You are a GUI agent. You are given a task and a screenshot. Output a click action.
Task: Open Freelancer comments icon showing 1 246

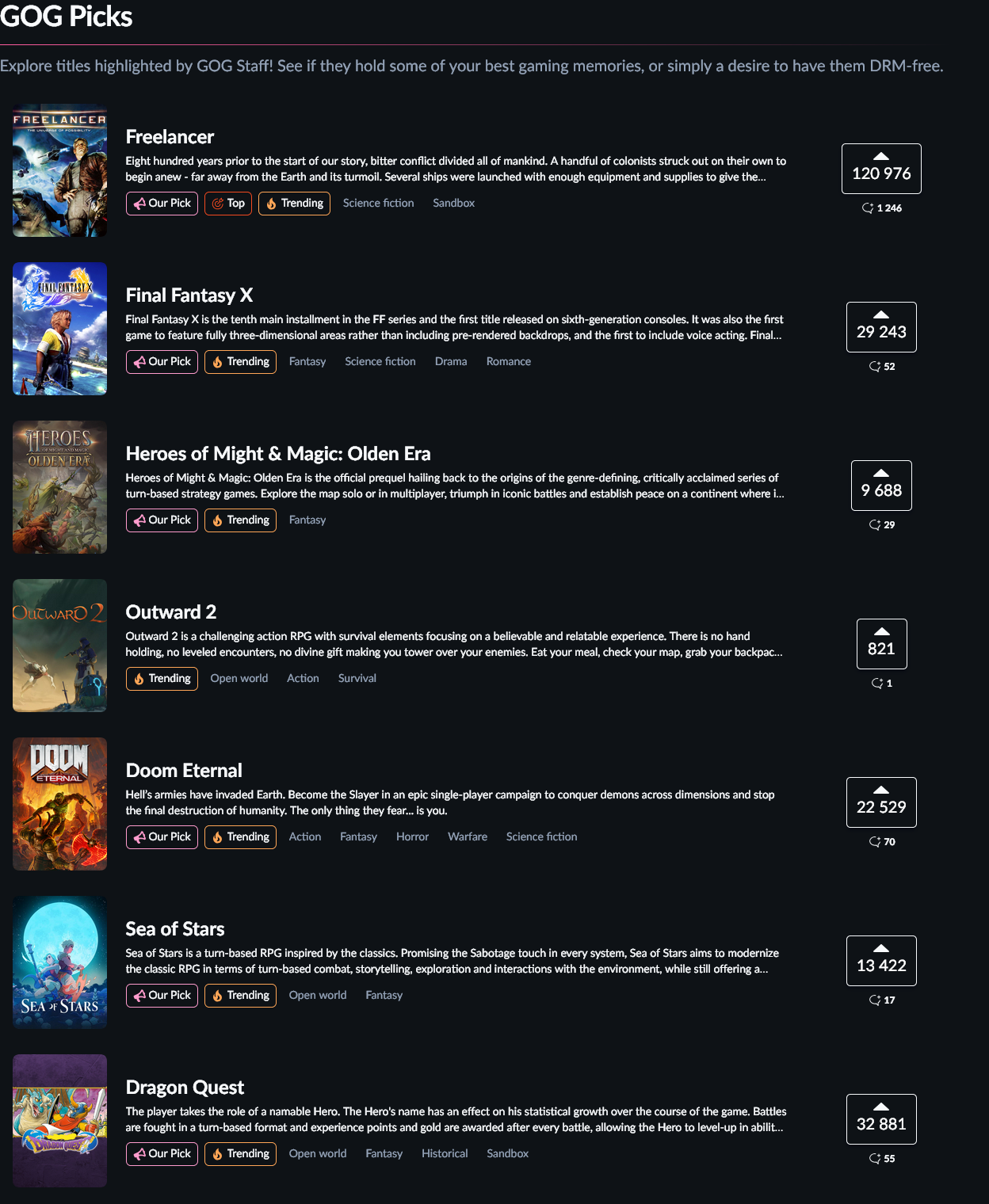(x=881, y=208)
